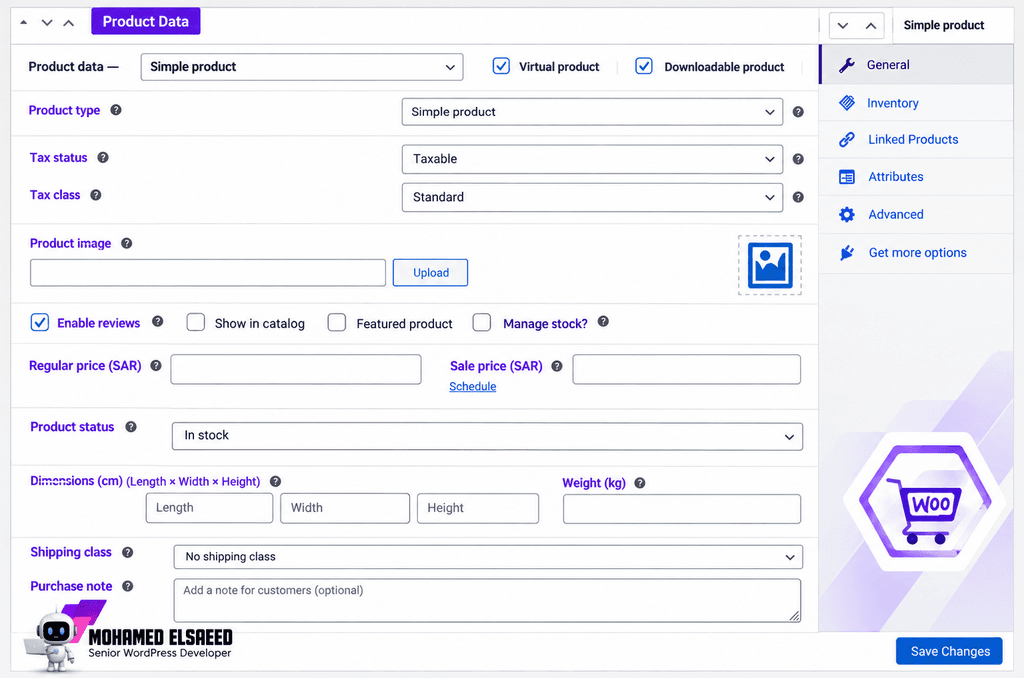Toggle the Enable reviews checkbox
Image resolution: width=1024 pixels, height=678 pixels.
tap(40, 322)
